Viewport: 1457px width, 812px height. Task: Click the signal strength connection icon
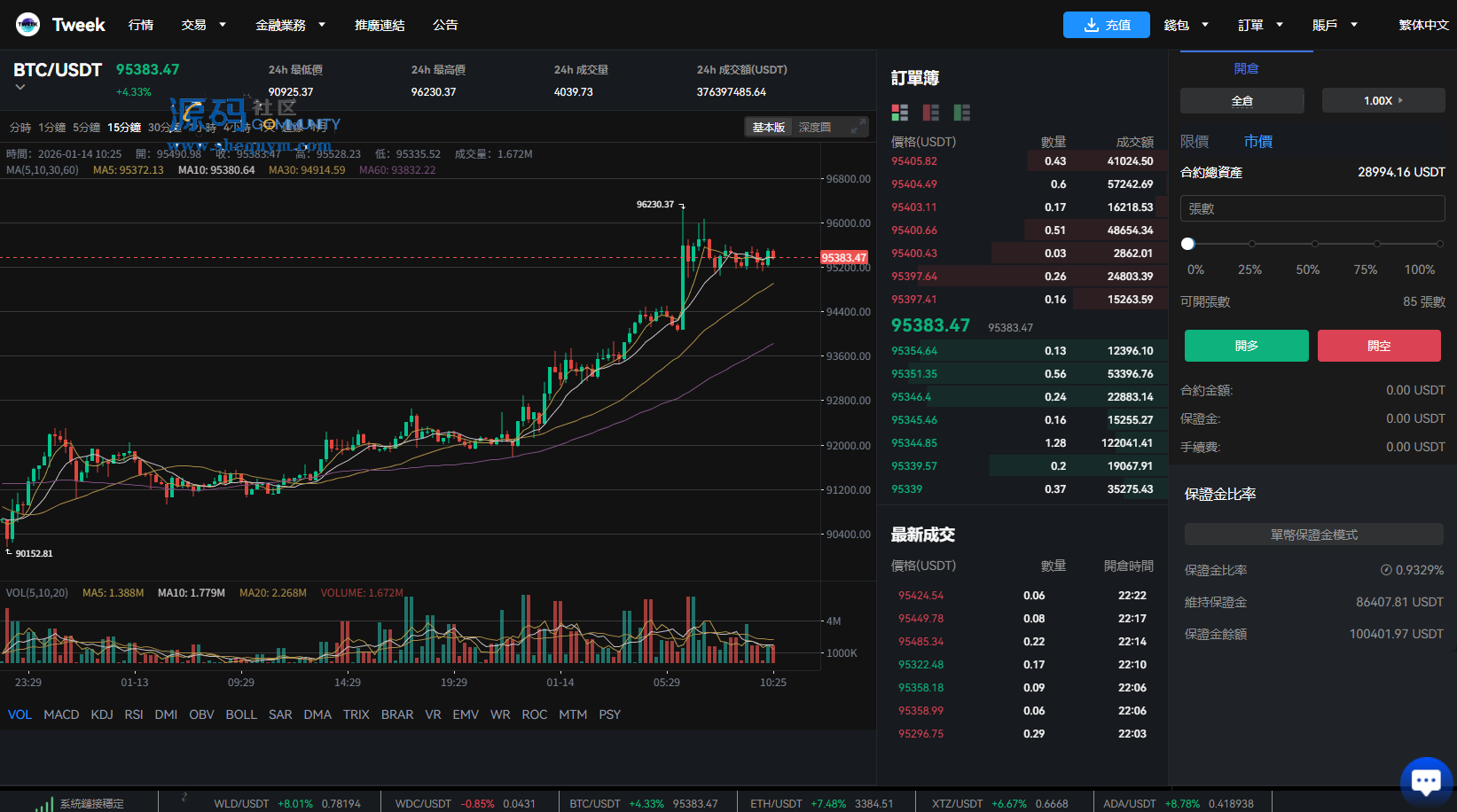tap(43, 803)
